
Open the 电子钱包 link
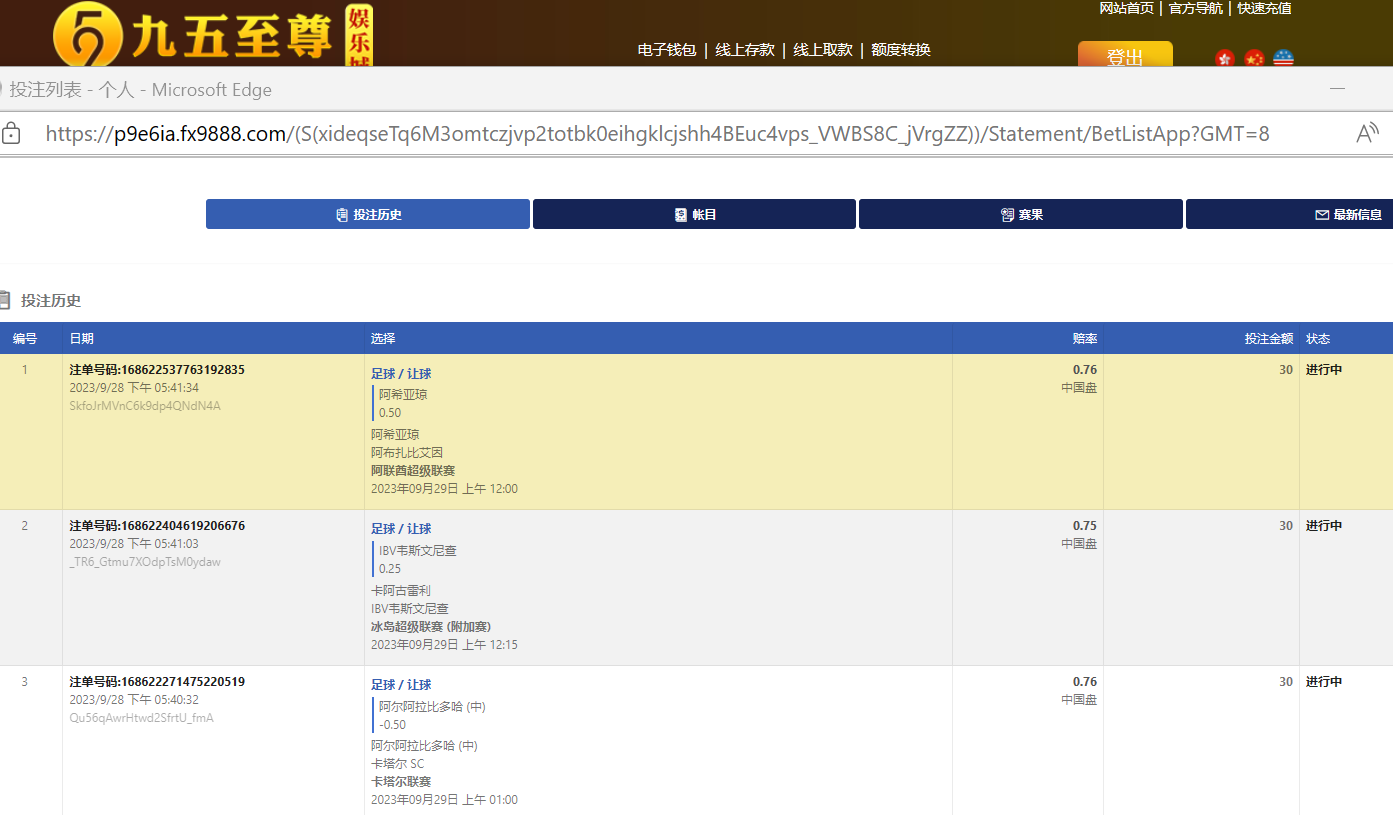[666, 49]
